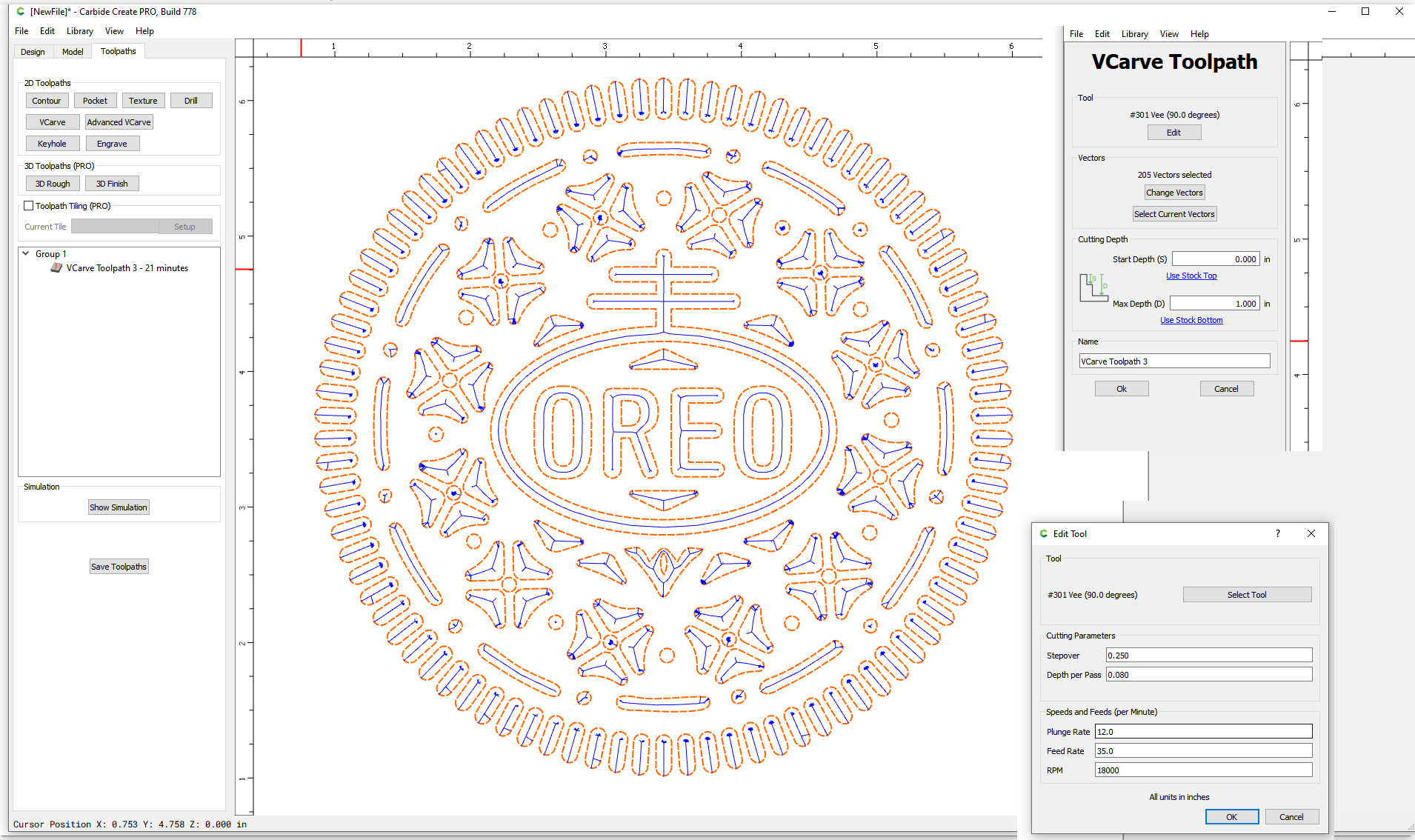
Task: Close the Edit Tool dialog
Action: [1311, 533]
